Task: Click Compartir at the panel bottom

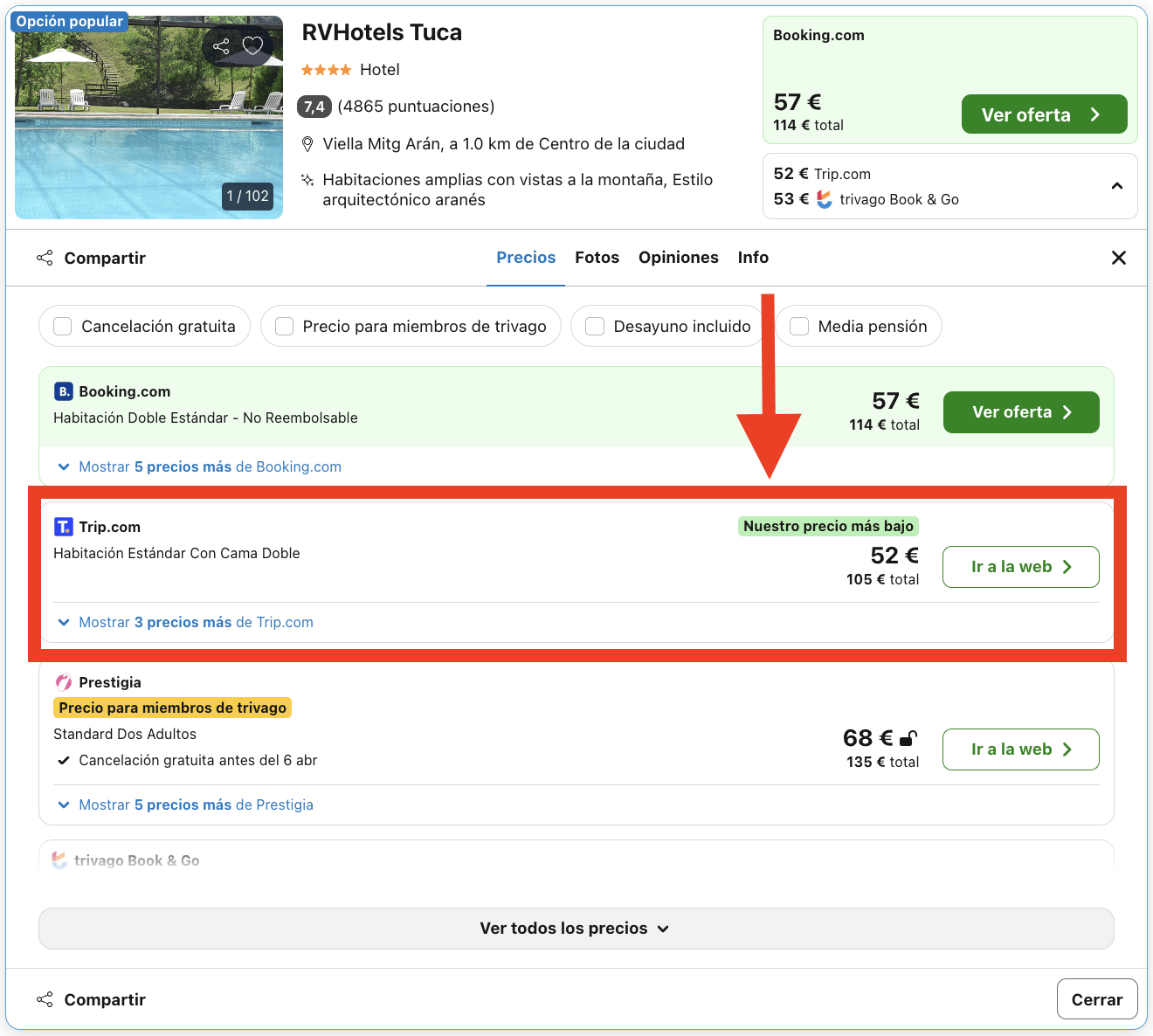Action: (x=91, y=999)
